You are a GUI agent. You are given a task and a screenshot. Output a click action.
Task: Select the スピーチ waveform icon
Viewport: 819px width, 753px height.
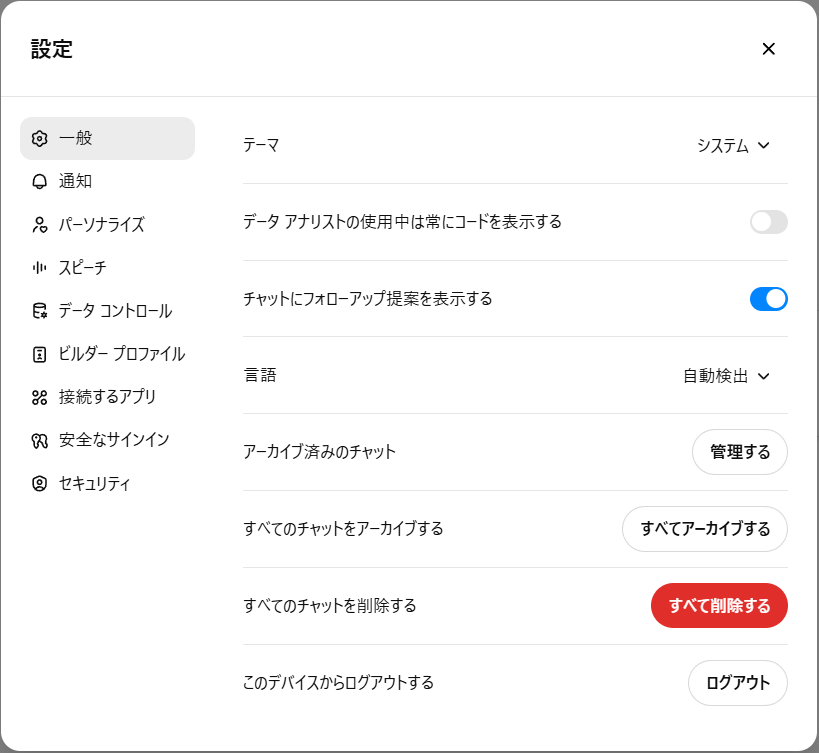pos(40,267)
